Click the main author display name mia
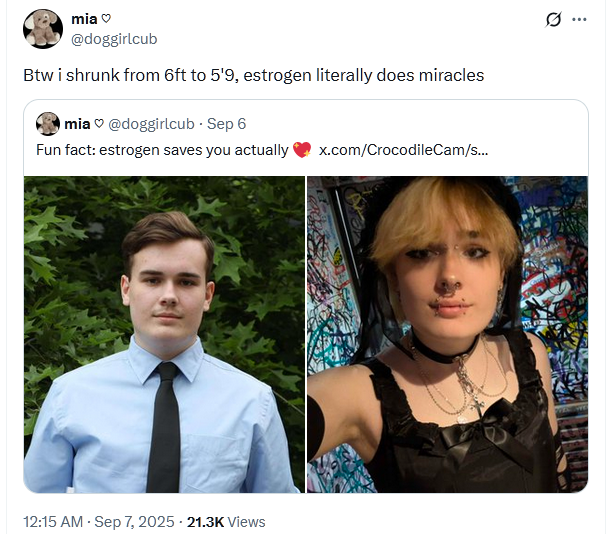611x534 pixels. (x=84, y=19)
